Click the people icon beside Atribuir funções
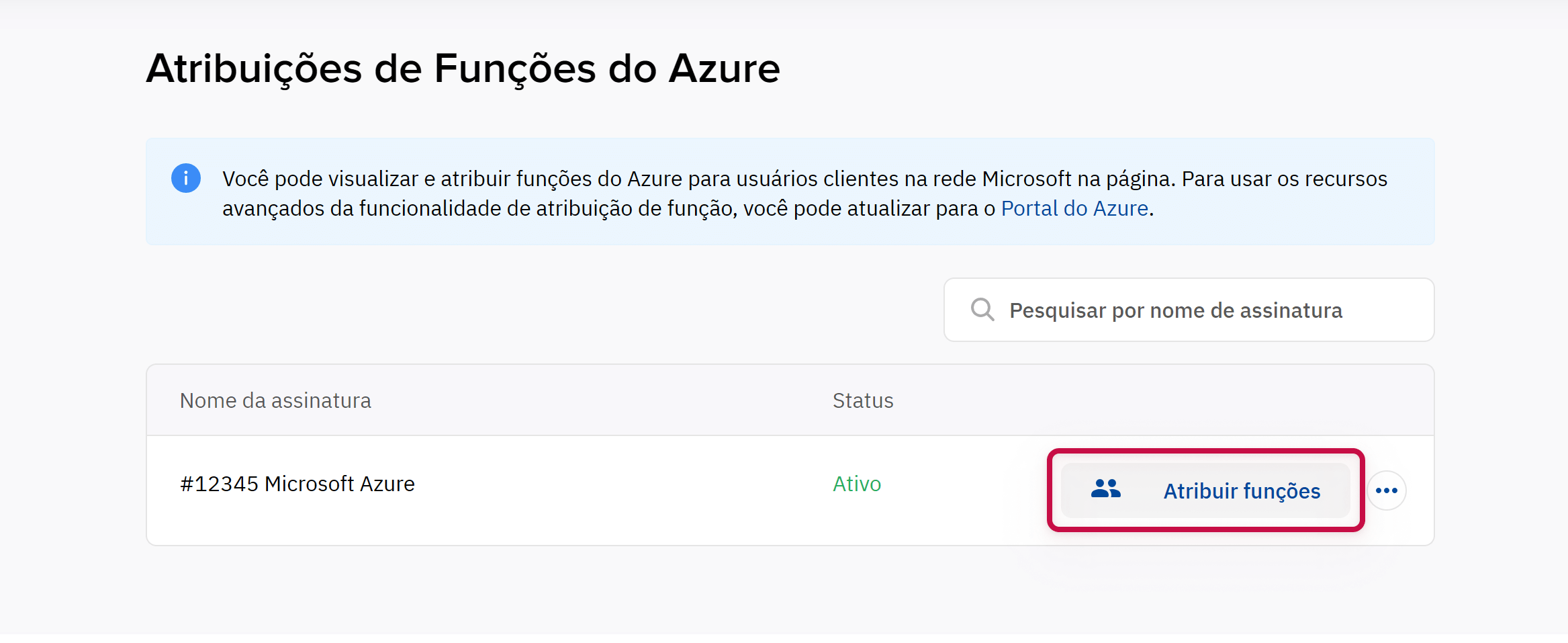This screenshot has width=1568, height=643. pos(1105,489)
